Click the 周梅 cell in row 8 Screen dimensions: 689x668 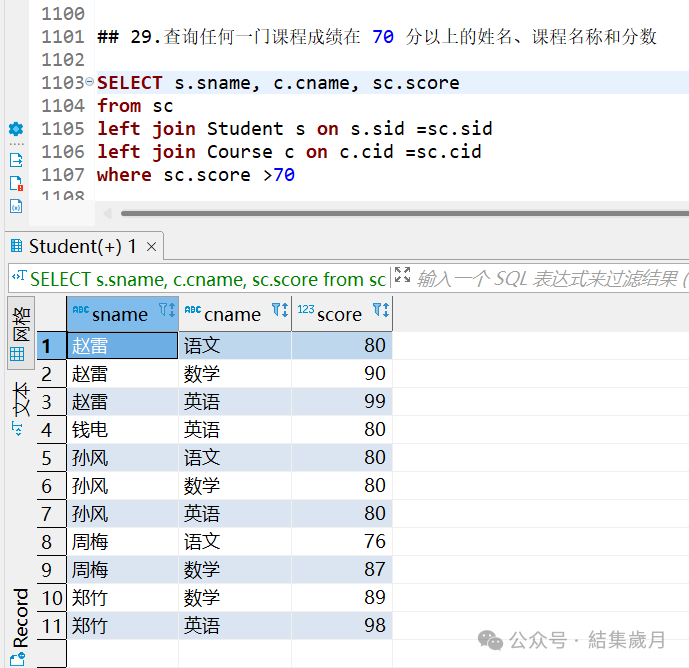[122, 541]
